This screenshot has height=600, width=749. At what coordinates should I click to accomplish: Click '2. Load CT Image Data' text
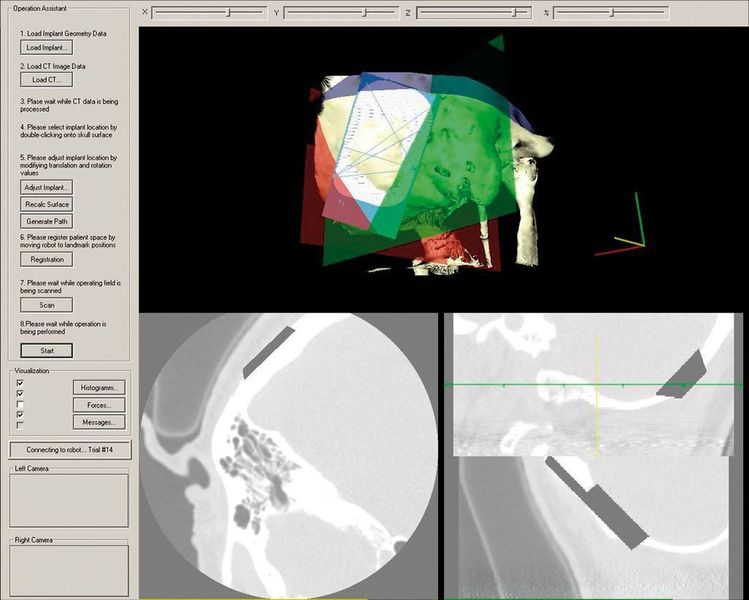click(53, 66)
